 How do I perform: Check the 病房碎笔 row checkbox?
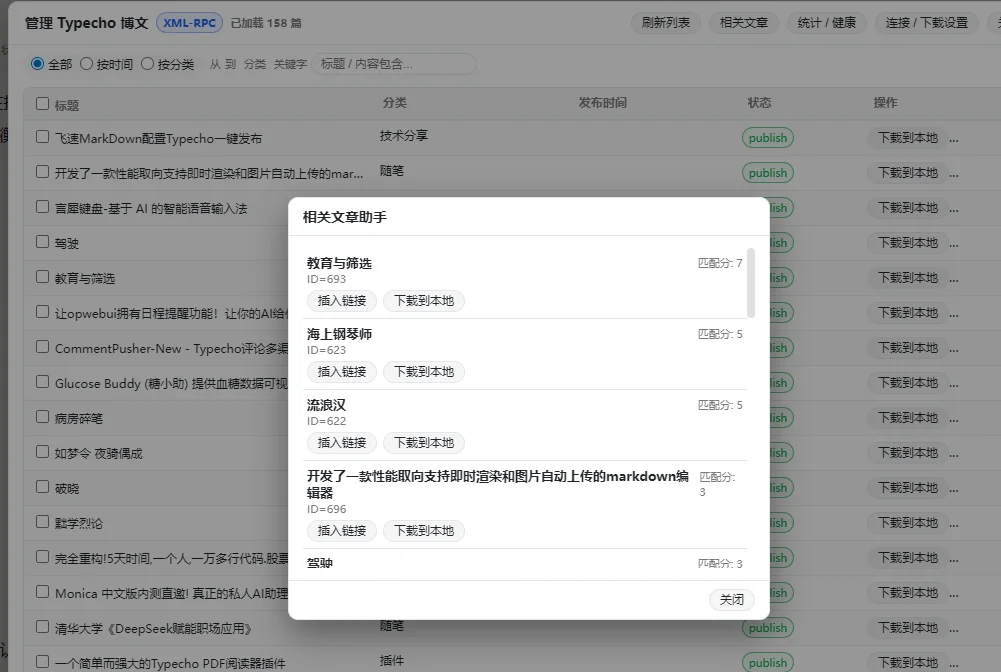click(x=42, y=417)
